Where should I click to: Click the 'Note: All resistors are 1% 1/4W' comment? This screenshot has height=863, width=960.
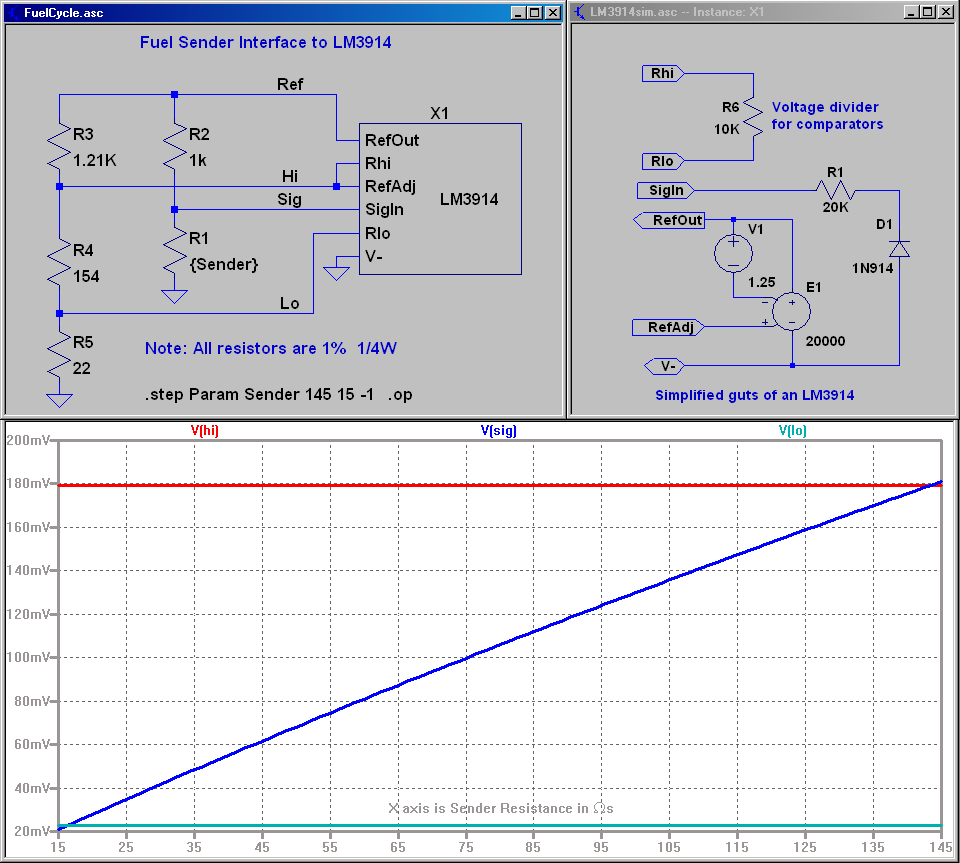tap(271, 348)
